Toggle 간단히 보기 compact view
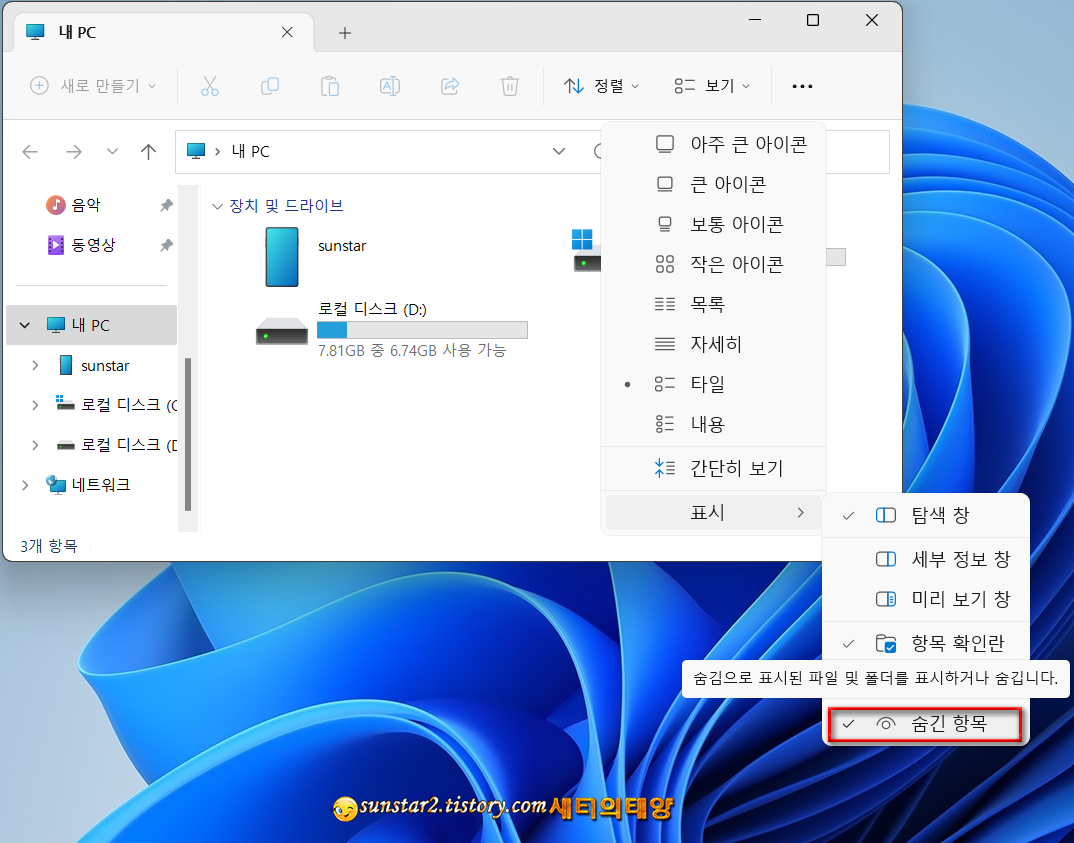1074x843 pixels. click(x=713, y=468)
